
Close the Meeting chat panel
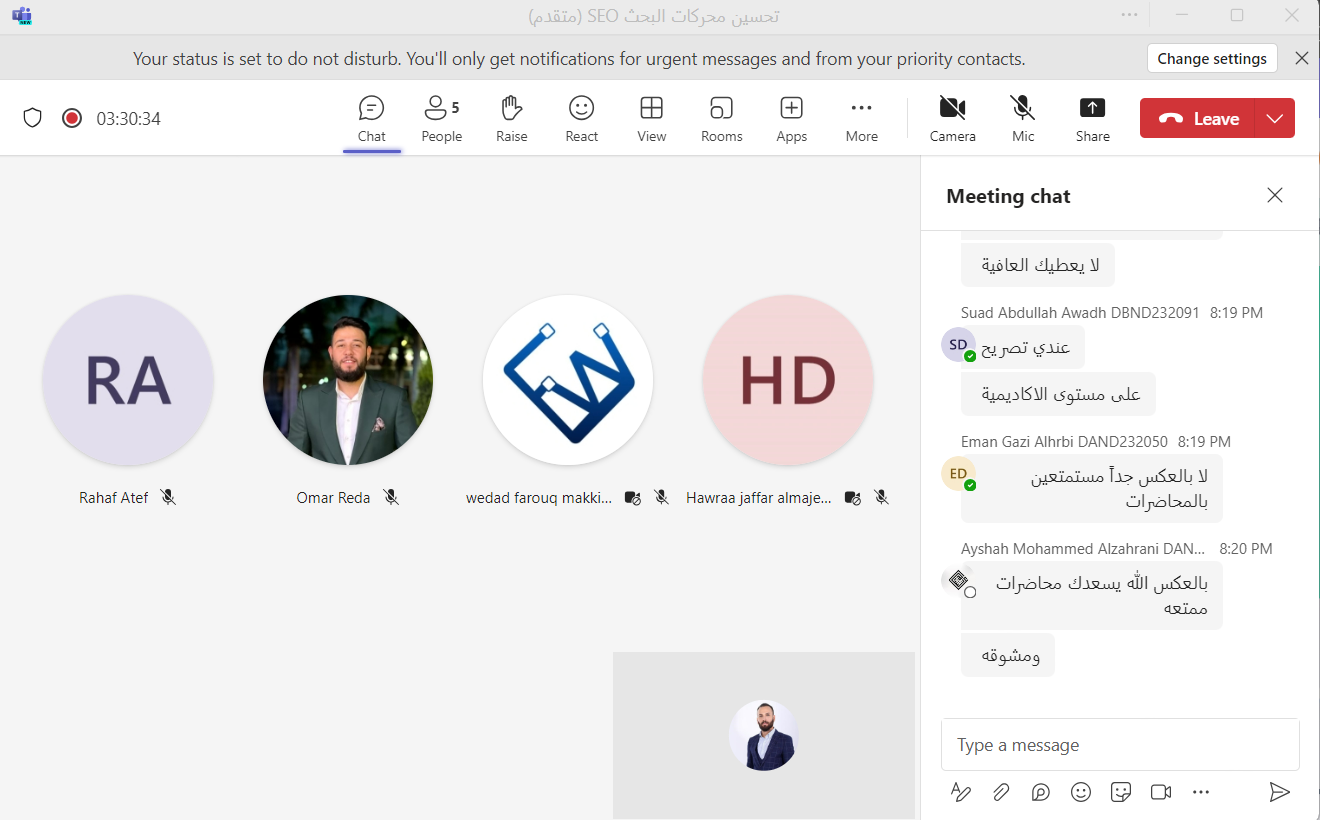click(x=1275, y=195)
